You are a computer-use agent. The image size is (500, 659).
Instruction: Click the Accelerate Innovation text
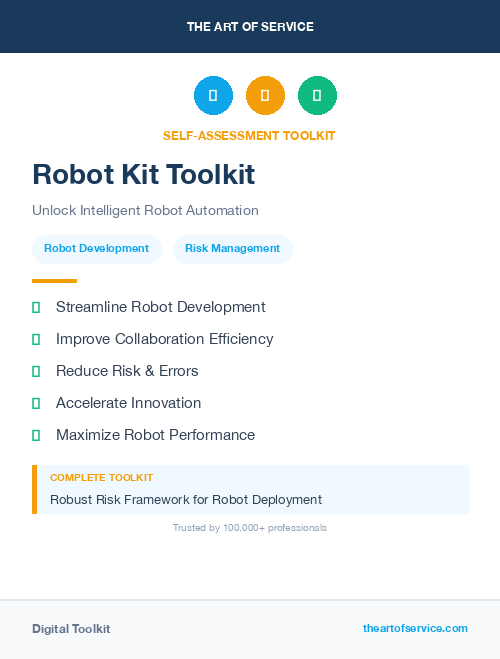(129, 403)
